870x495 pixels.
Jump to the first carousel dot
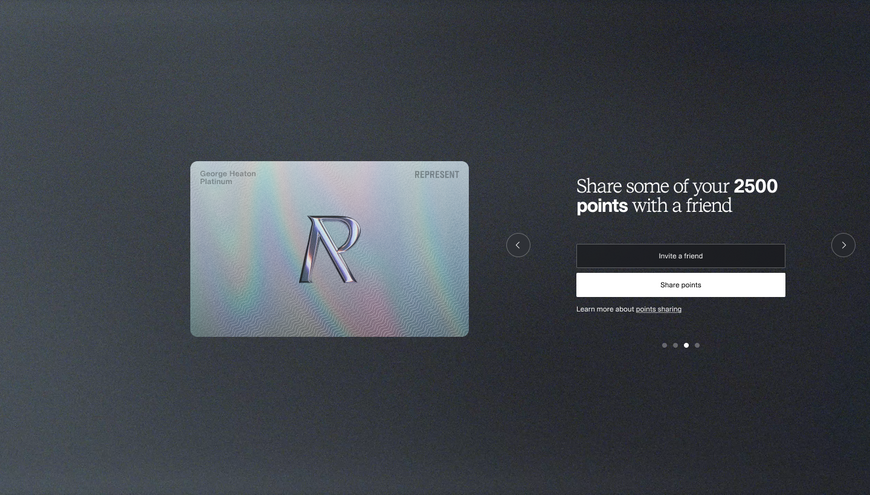click(x=664, y=345)
